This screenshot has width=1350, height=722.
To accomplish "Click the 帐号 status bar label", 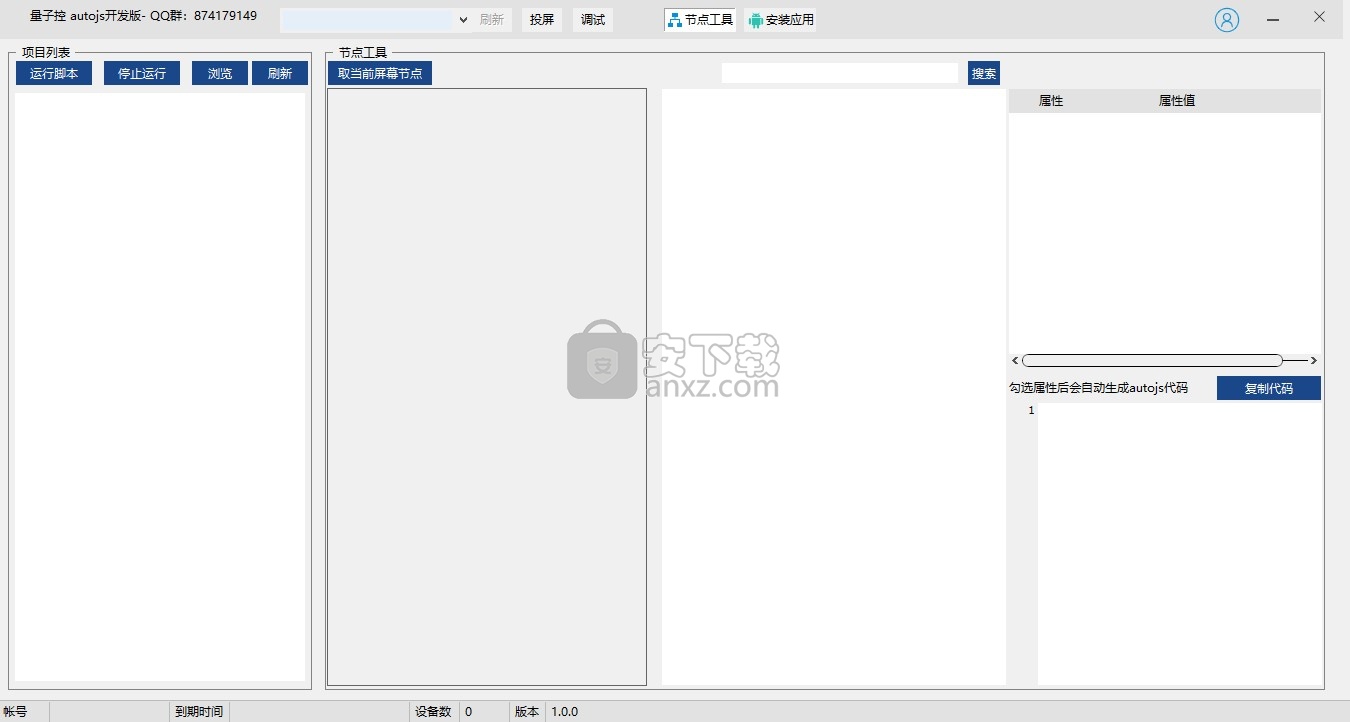I will coord(15,712).
